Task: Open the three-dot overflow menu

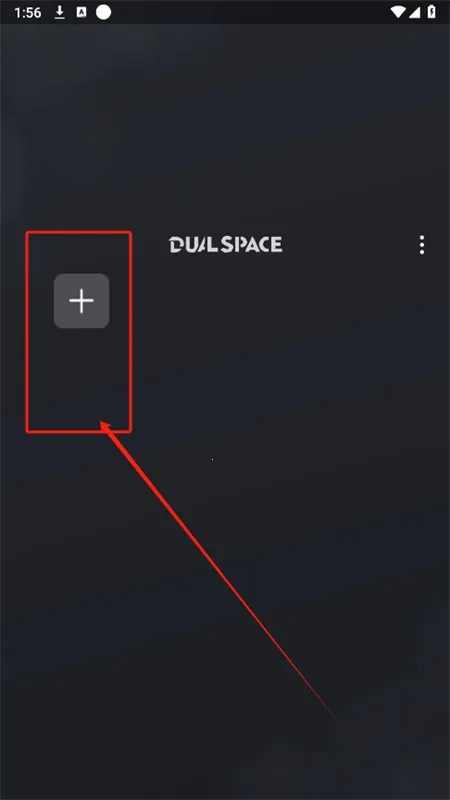Action: [421, 245]
